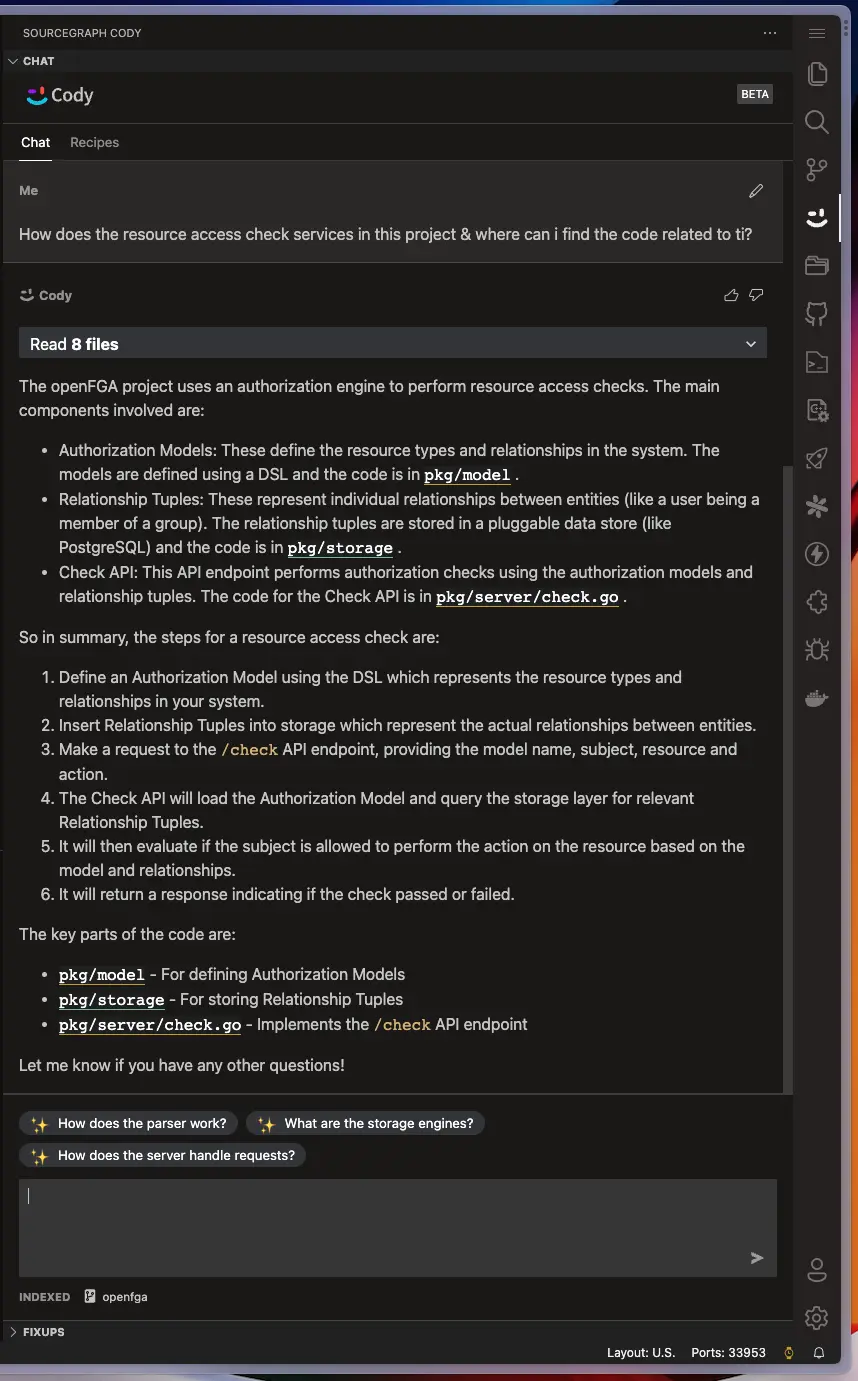The image size is (858, 1381).
Task: Open the GitHub view
Action: tap(817, 314)
